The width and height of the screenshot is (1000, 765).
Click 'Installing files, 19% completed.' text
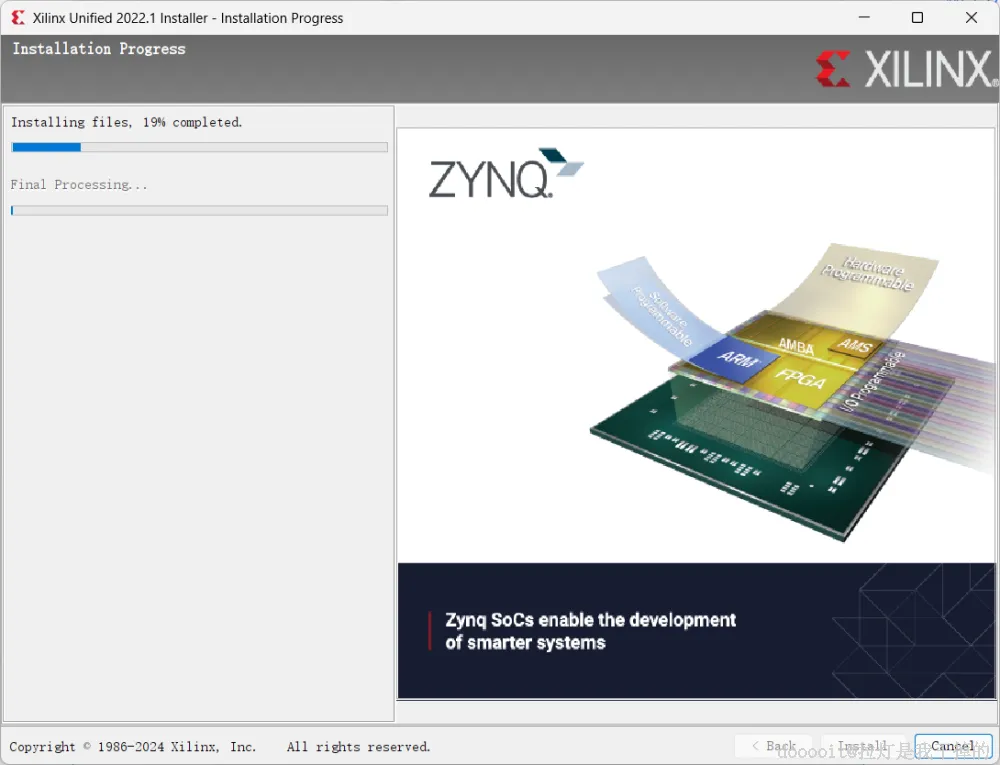tap(126, 122)
